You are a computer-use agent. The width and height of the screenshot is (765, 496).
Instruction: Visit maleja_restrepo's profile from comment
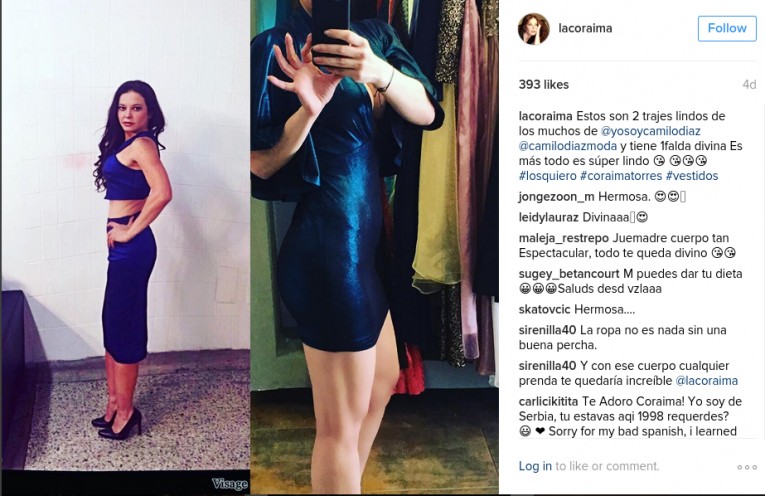(x=564, y=238)
